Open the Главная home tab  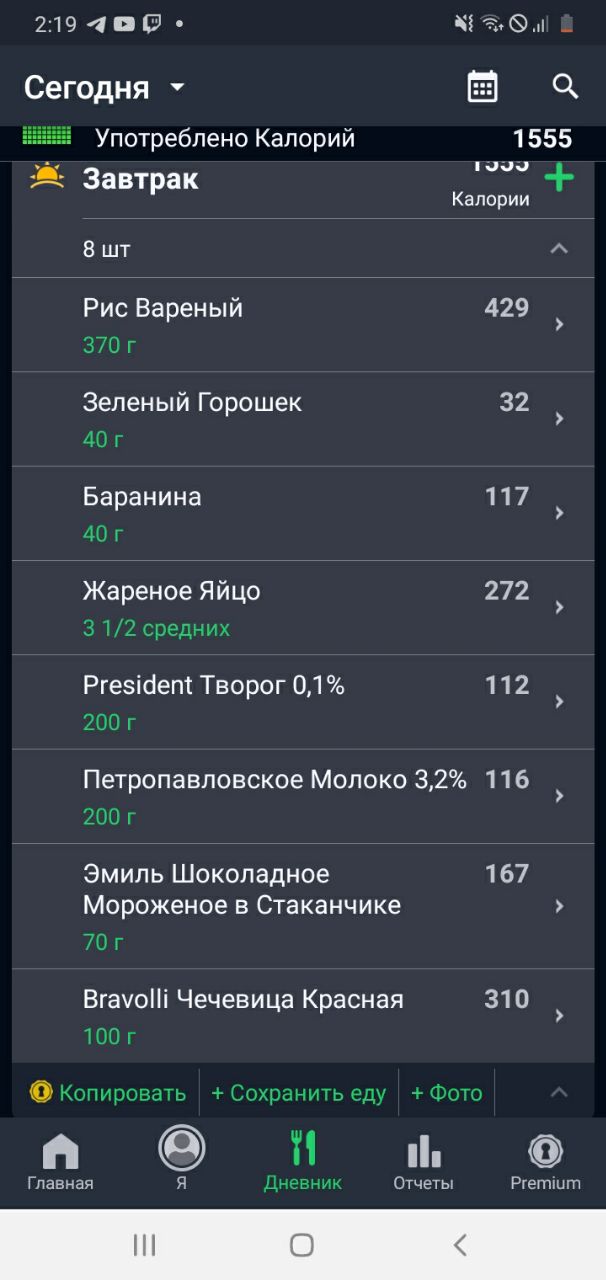coord(60,1162)
